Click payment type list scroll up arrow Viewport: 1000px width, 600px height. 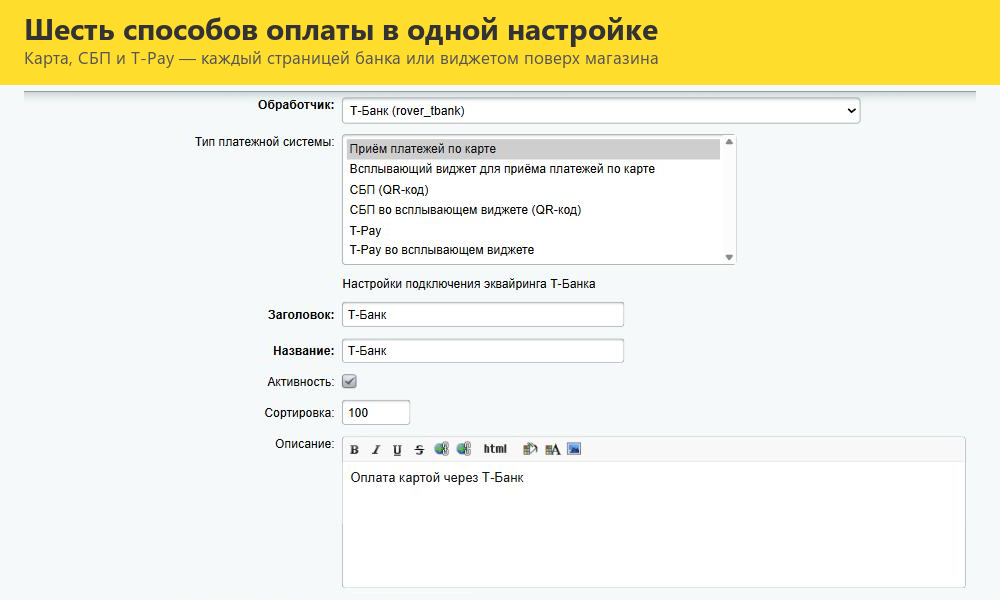click(729, 142)
